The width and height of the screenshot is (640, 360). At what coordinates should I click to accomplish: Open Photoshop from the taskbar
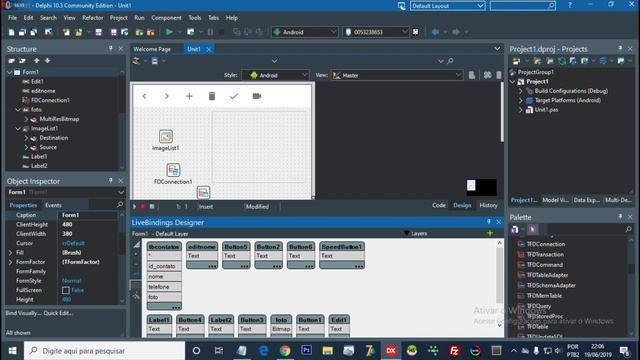point(307,351)
